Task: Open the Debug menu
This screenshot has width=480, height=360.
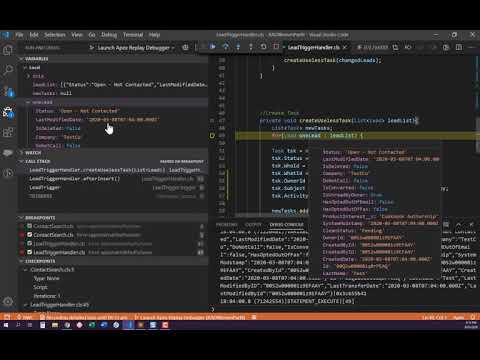Action: [x=109, y=35]
